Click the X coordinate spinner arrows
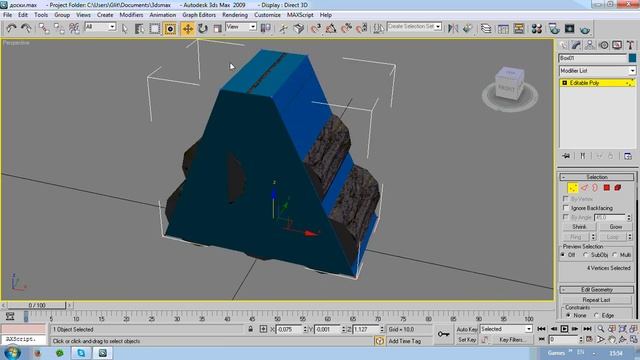 point(305,329)
